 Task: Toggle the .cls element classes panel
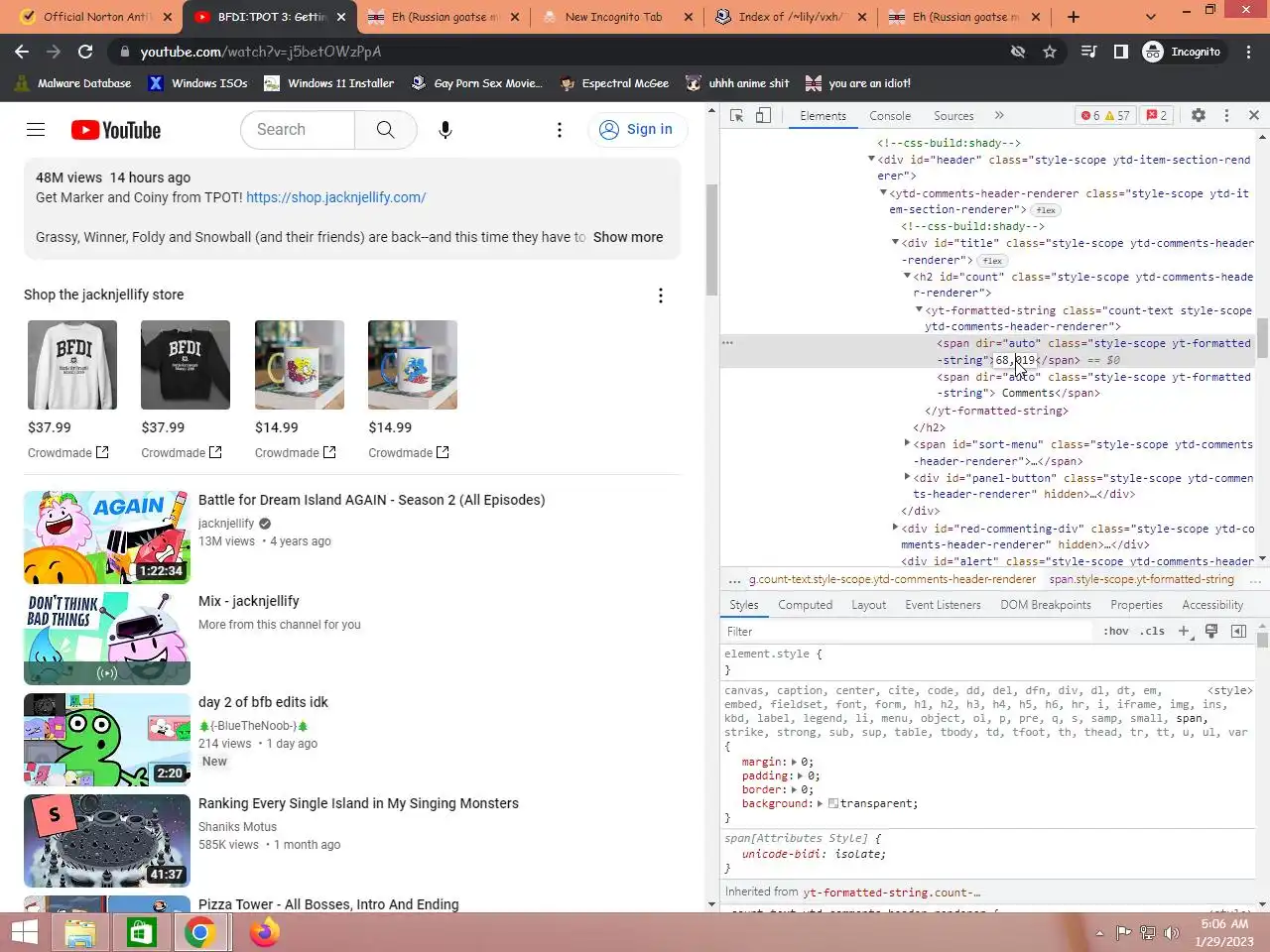[x=1152, y=632]
